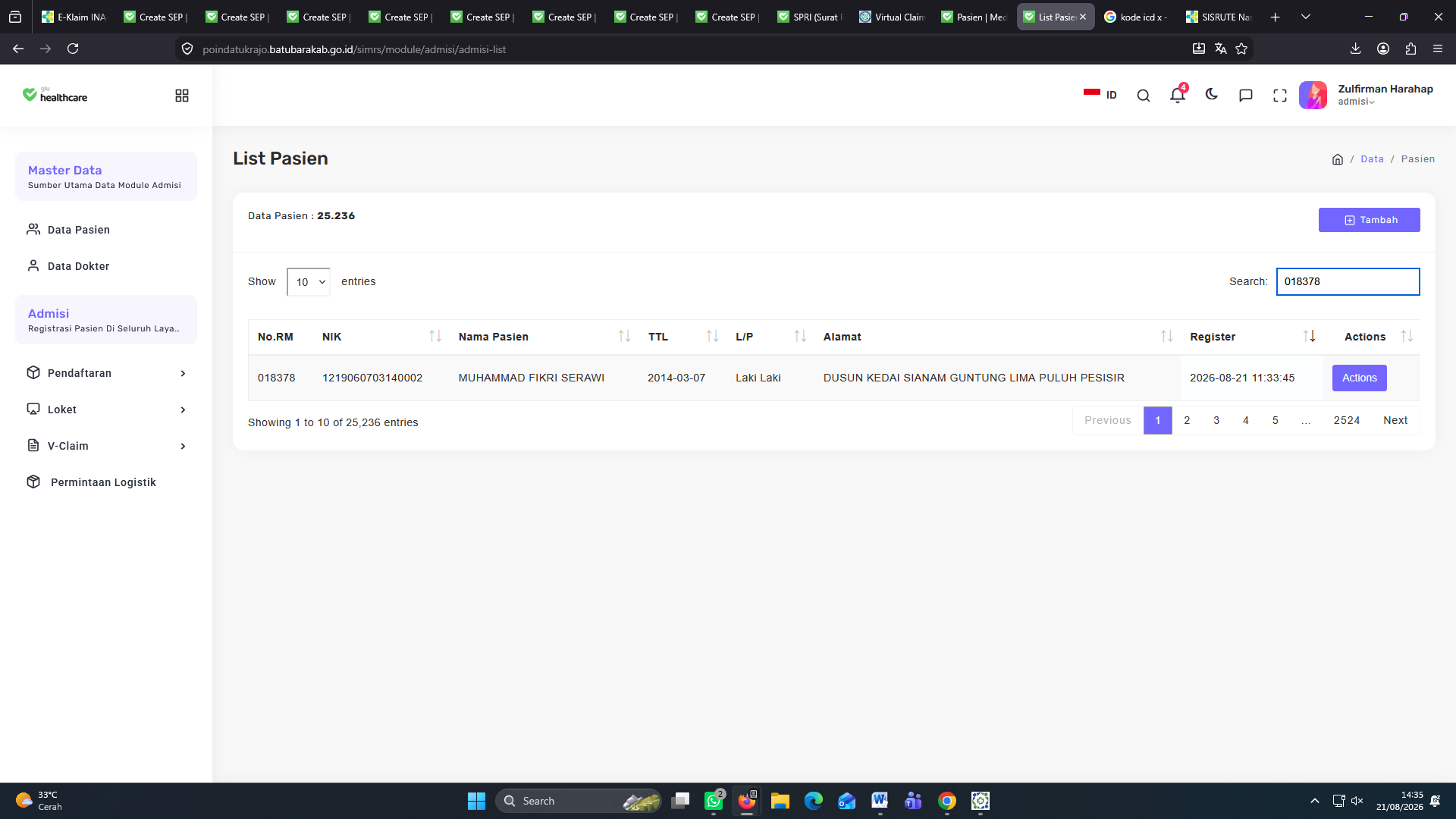The width and height of the screenshot is (1456, 819).
Task: Focus the Search input field
Action: point(1348,281)
